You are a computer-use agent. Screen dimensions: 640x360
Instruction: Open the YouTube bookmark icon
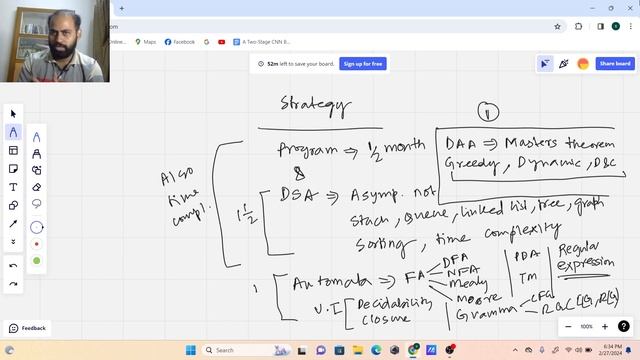[222, 42]
